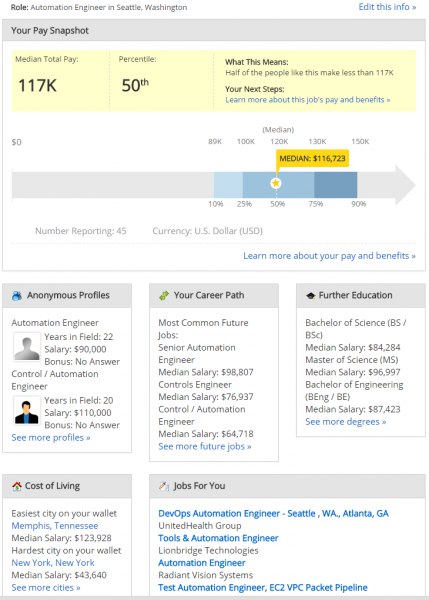
Task: Click See more future jobs link
Action: [205, 446]
